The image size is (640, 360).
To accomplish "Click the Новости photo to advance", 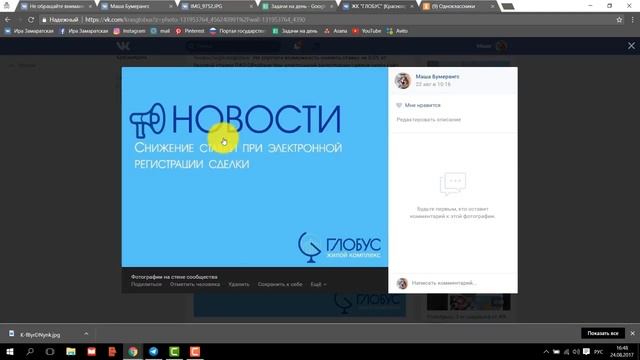I will (x=255, y=167).
